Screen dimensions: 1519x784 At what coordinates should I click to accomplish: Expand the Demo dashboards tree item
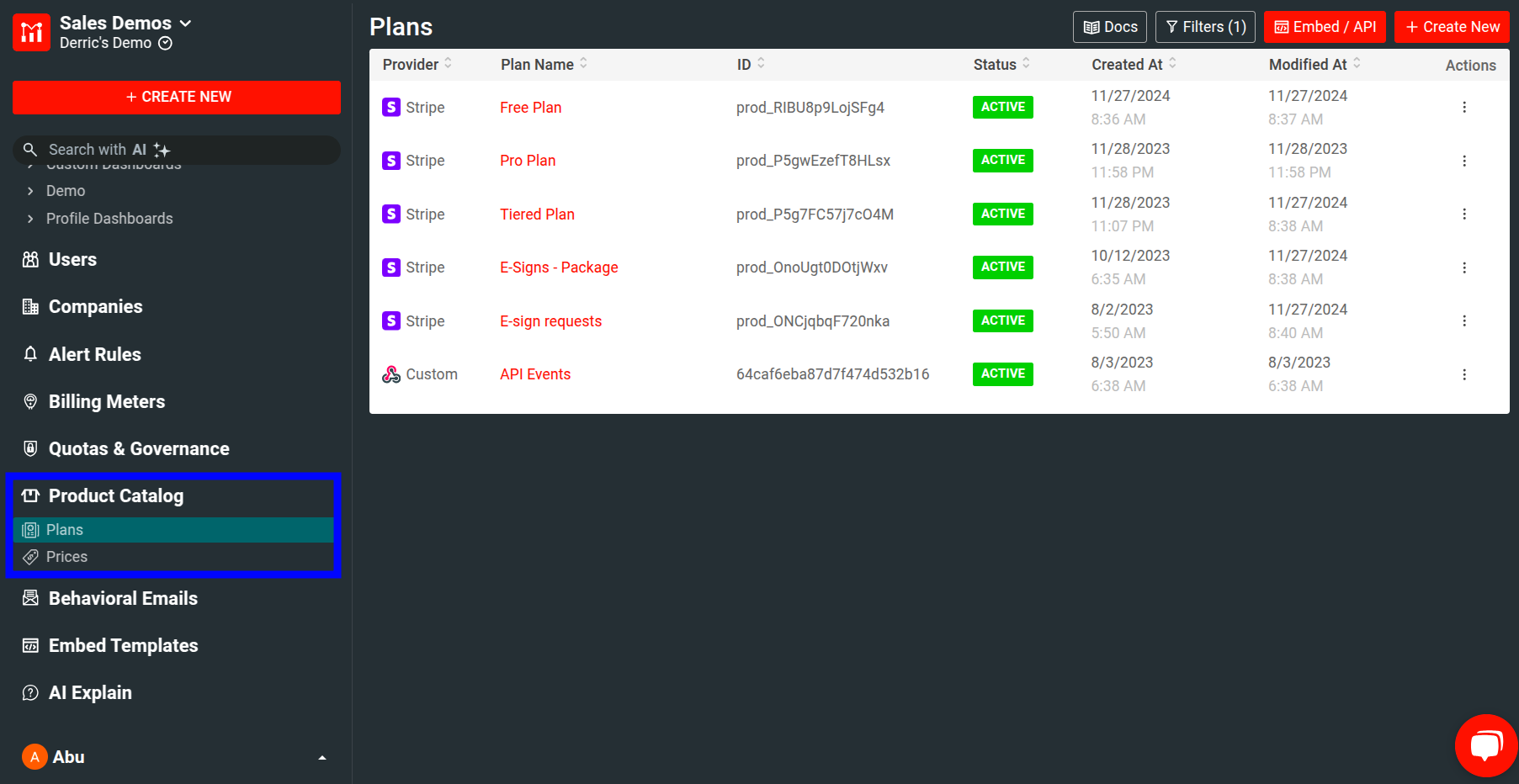(29, 191)
